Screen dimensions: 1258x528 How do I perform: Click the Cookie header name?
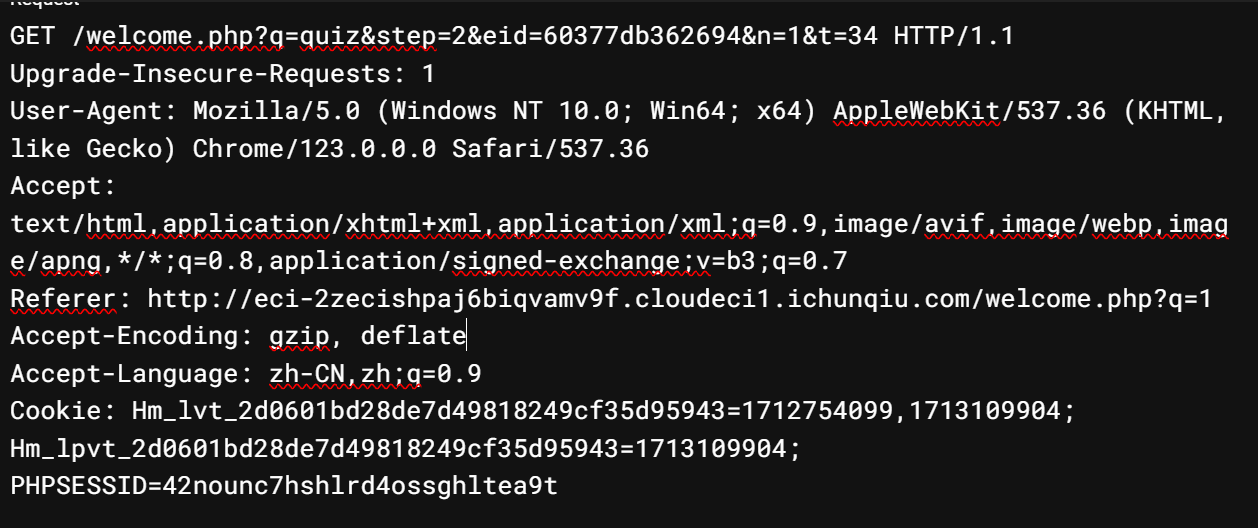tap(57, 411)
